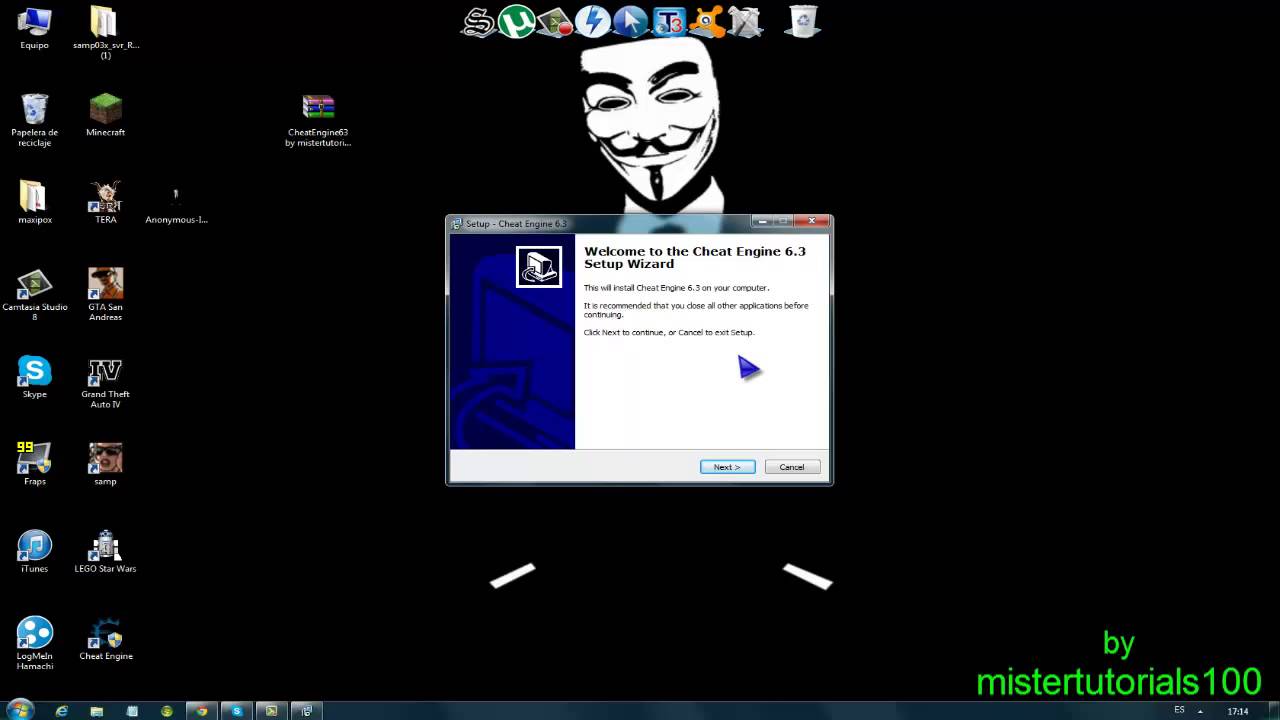
Task: Open the recycle bin in the top dock
Action: coord(803,21)
